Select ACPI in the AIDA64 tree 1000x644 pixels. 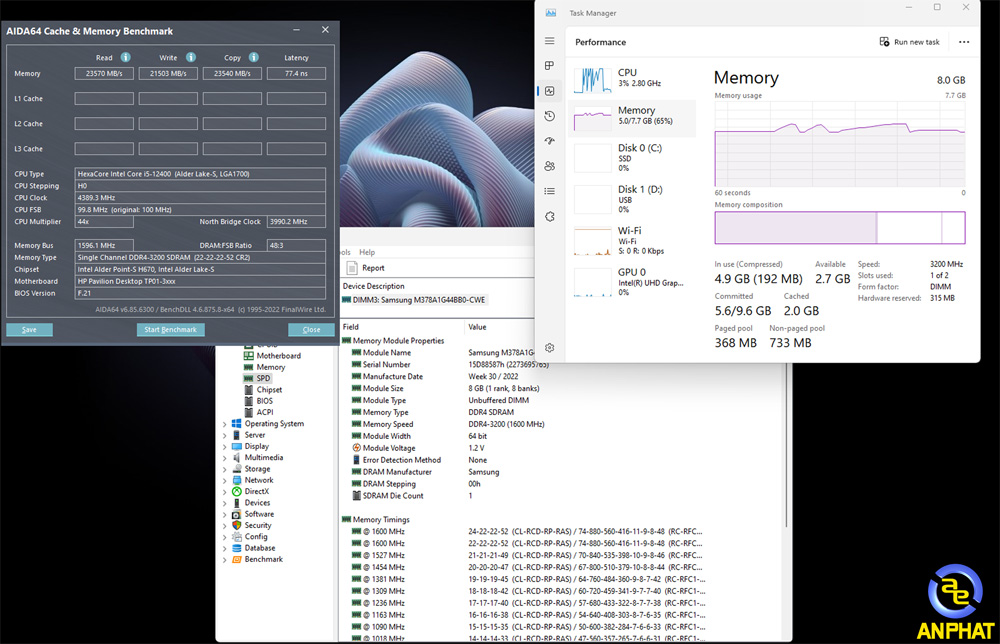(265, 412)
